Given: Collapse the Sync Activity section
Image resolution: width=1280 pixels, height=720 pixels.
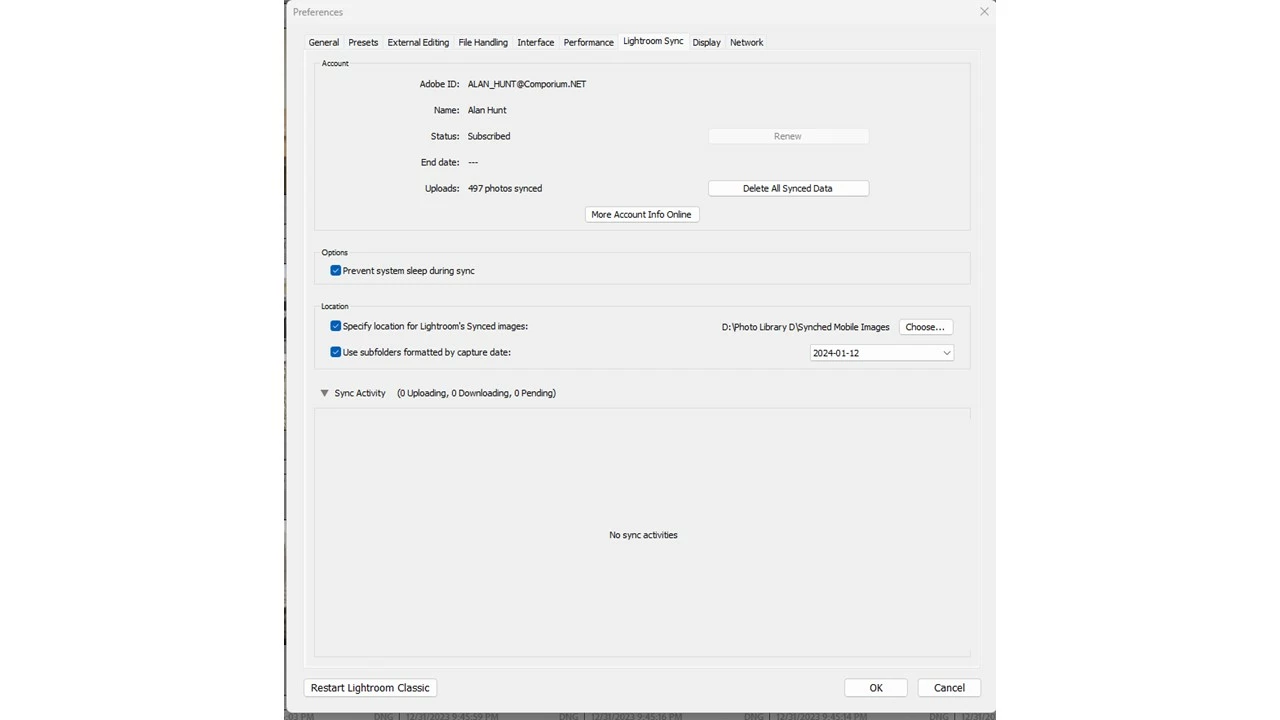Looking at the screenshot, I should (x=324, y=393).
